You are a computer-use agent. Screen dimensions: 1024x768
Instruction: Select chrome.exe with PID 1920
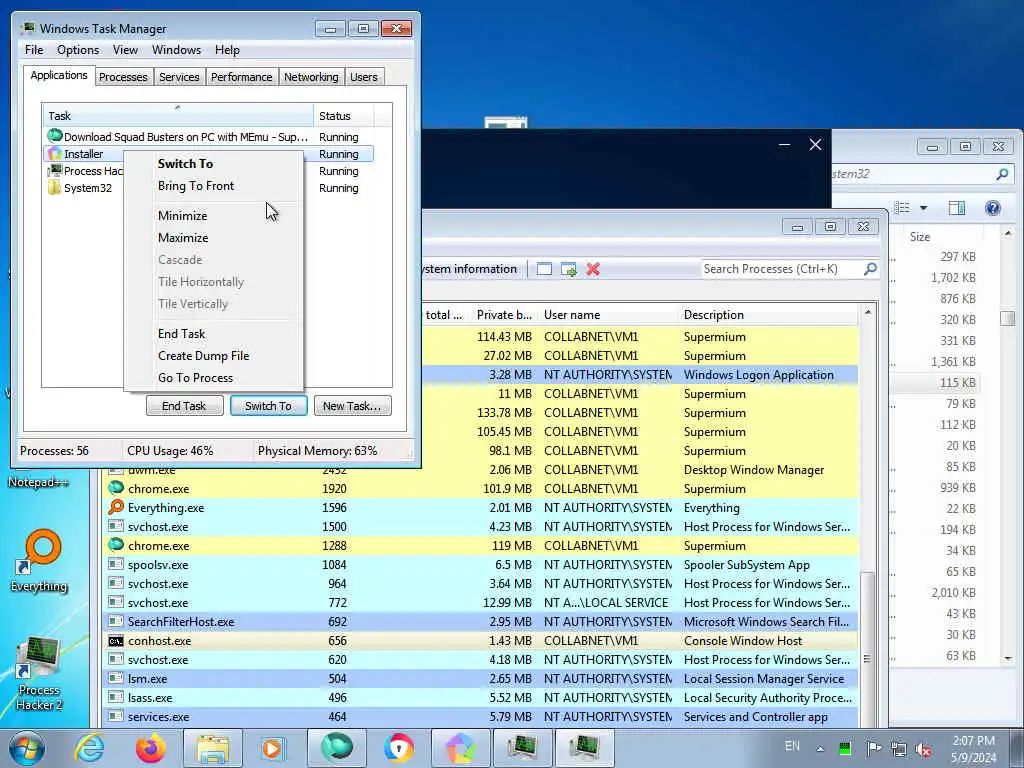[481, 489]
